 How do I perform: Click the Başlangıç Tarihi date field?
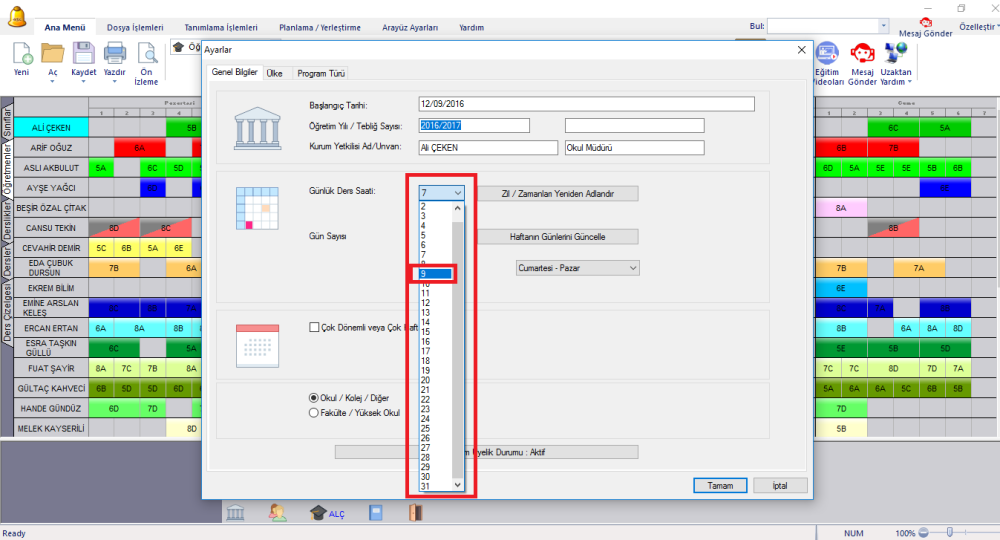pyautogui.click(x=586, y=104)
